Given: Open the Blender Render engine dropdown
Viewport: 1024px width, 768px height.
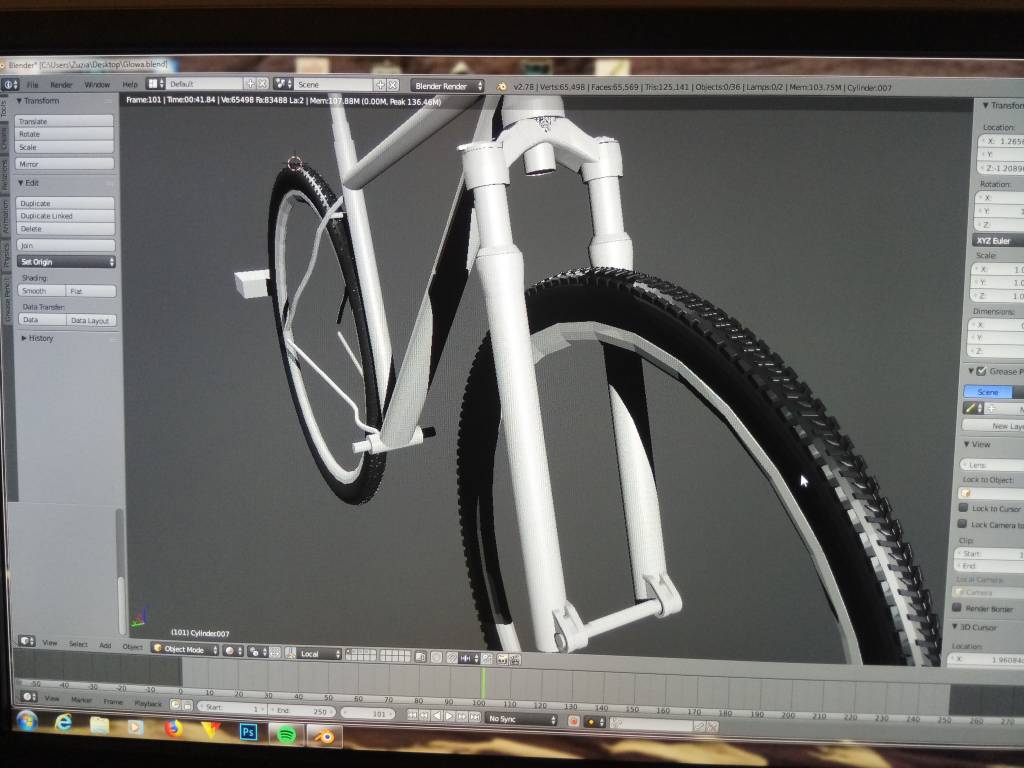Looking at the screenshot, I should point(447,86).
